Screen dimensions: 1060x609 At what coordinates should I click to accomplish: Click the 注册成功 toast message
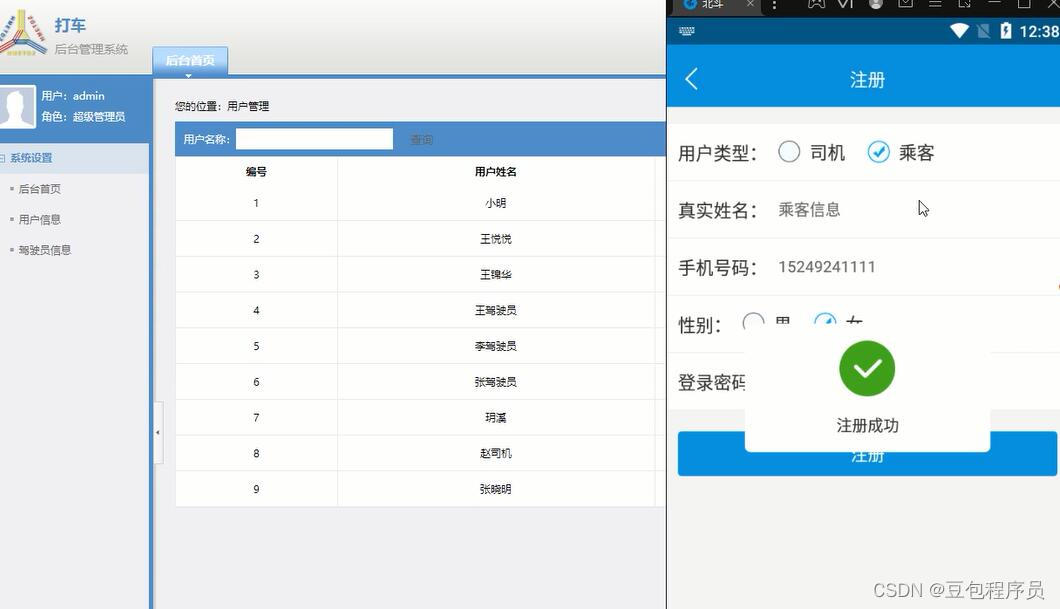pos(867,425)
